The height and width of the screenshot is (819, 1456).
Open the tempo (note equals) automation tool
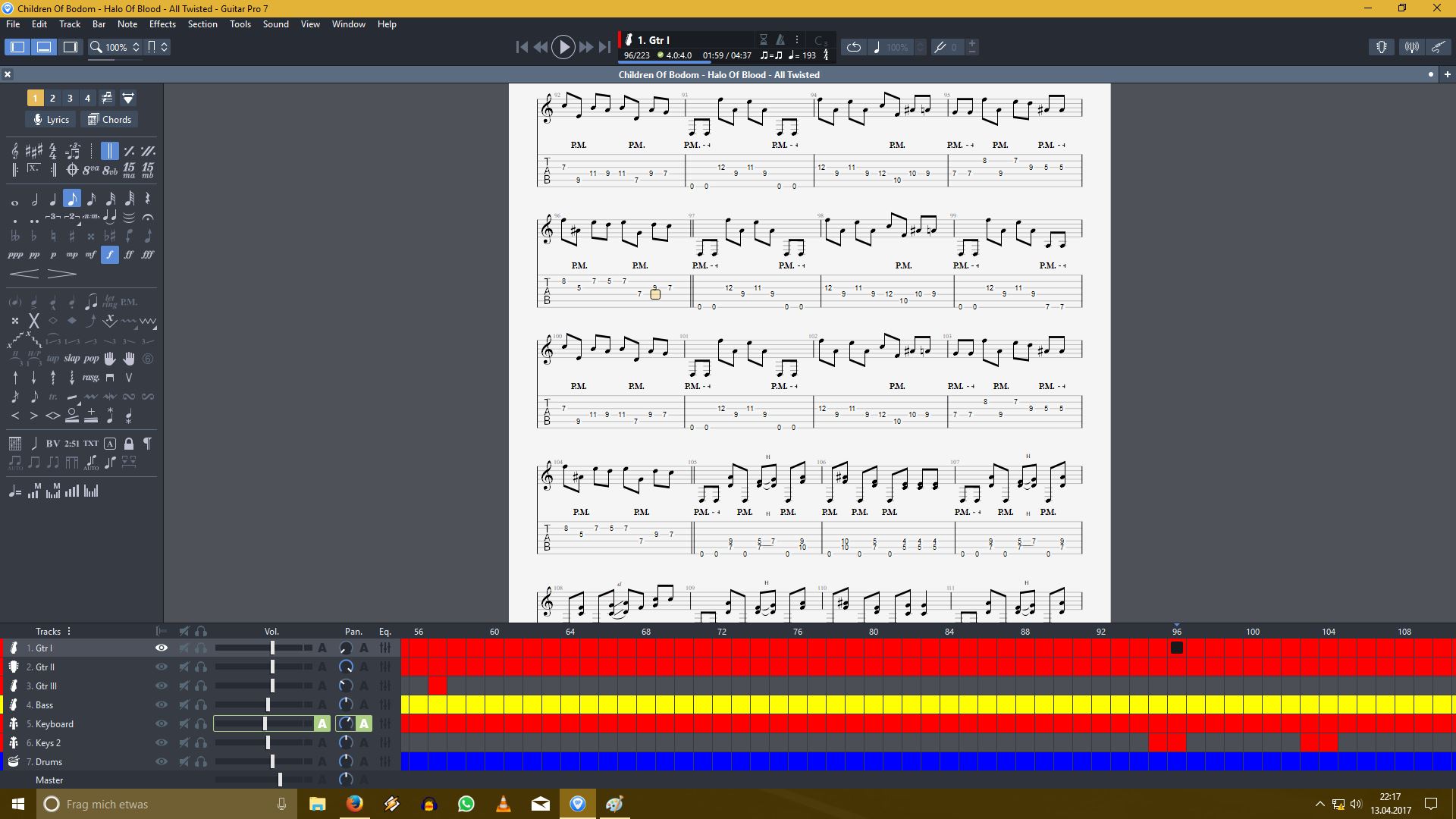tap(15, 491)
